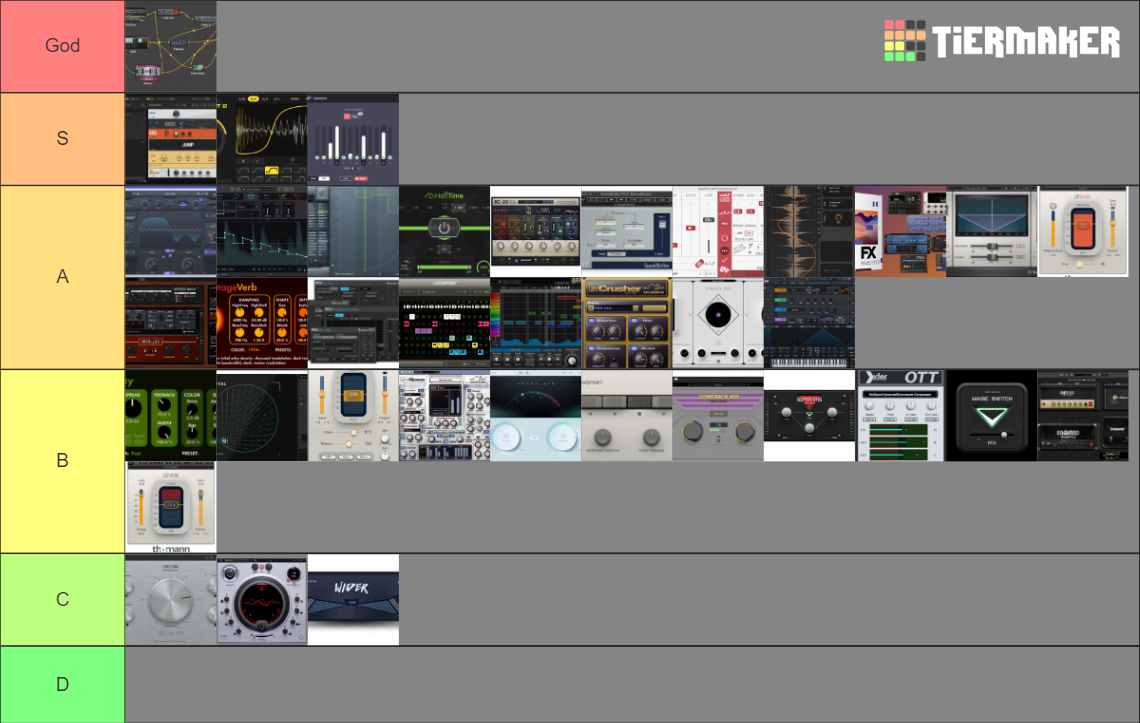Click the RC-20 Retro Color plugin image
This screenshot has height=723, width=1140.
535,231
